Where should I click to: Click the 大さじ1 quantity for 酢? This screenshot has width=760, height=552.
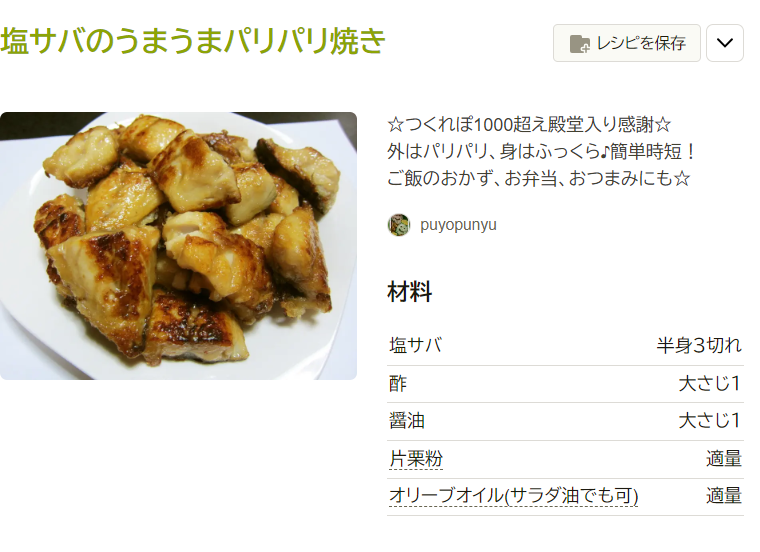(x=710, y=384)
